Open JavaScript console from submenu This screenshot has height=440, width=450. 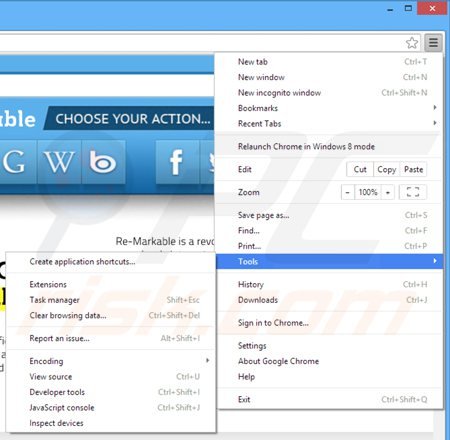point(111,407)
